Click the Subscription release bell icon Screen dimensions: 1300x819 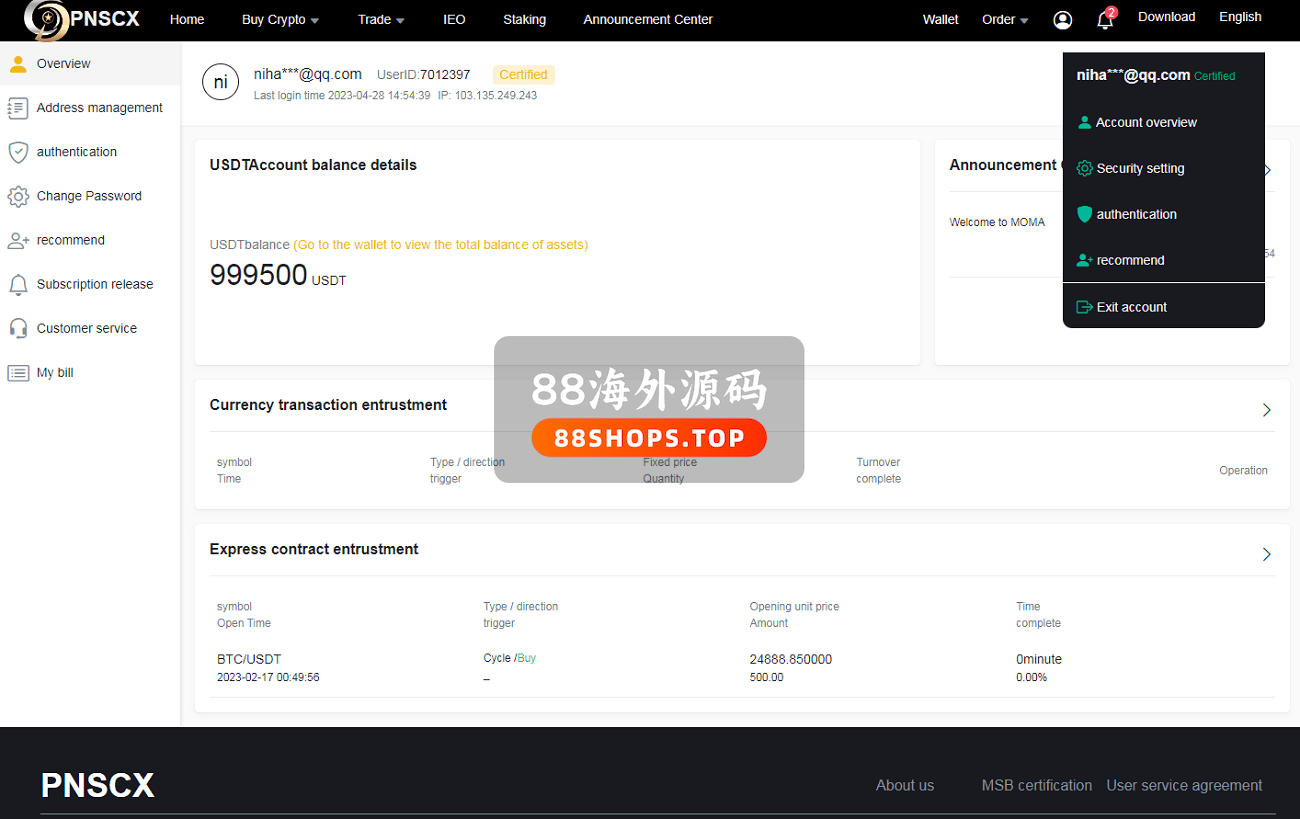(17, 284)
